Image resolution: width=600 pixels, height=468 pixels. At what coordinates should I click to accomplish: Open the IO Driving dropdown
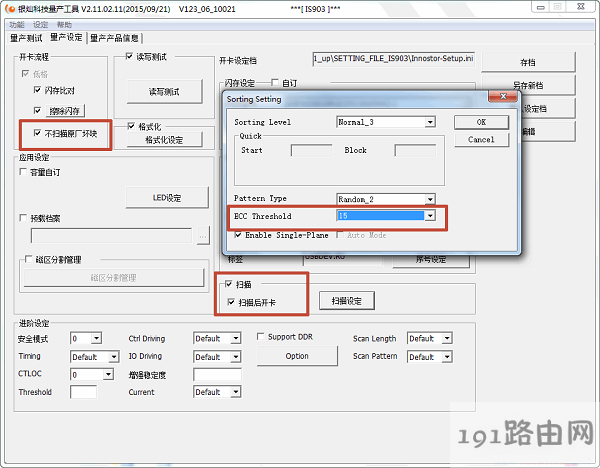[x=236, y=357]
